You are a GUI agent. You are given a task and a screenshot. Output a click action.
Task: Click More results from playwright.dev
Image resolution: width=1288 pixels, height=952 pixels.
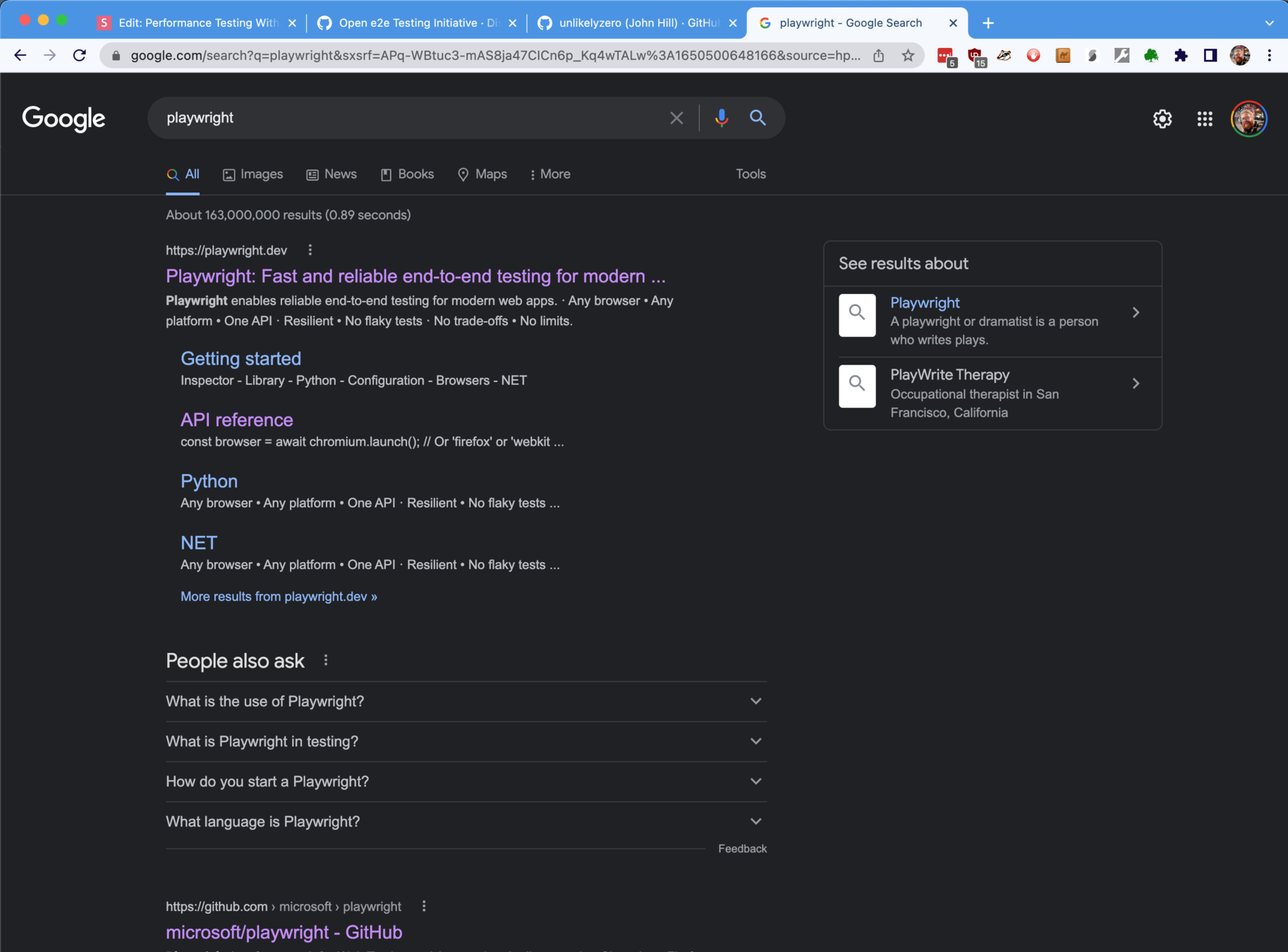(x=279, y=597)
